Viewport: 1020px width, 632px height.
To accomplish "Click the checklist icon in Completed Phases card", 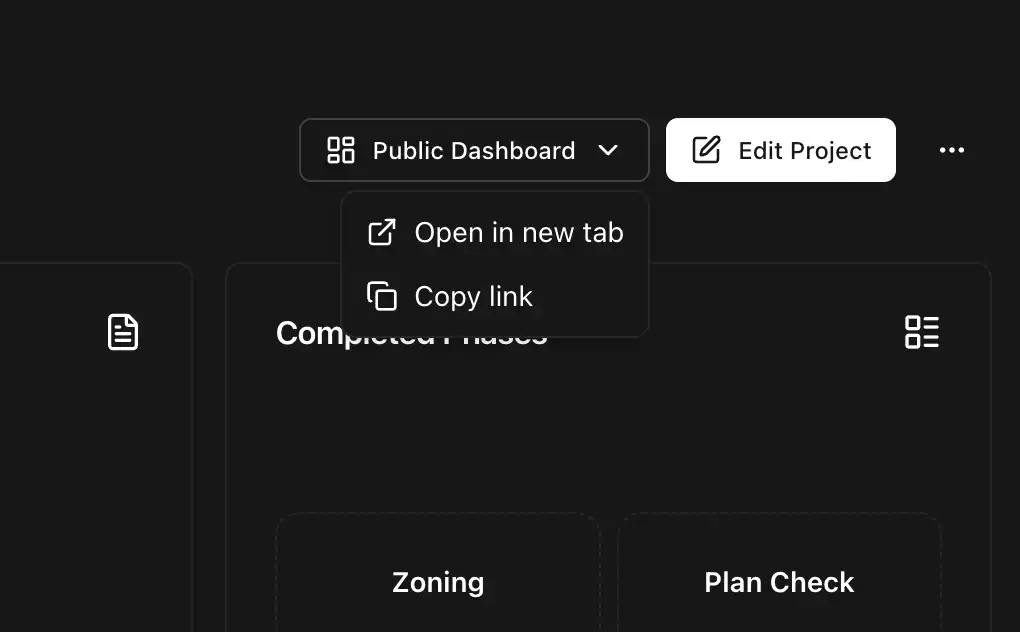I will click(921, 332).
